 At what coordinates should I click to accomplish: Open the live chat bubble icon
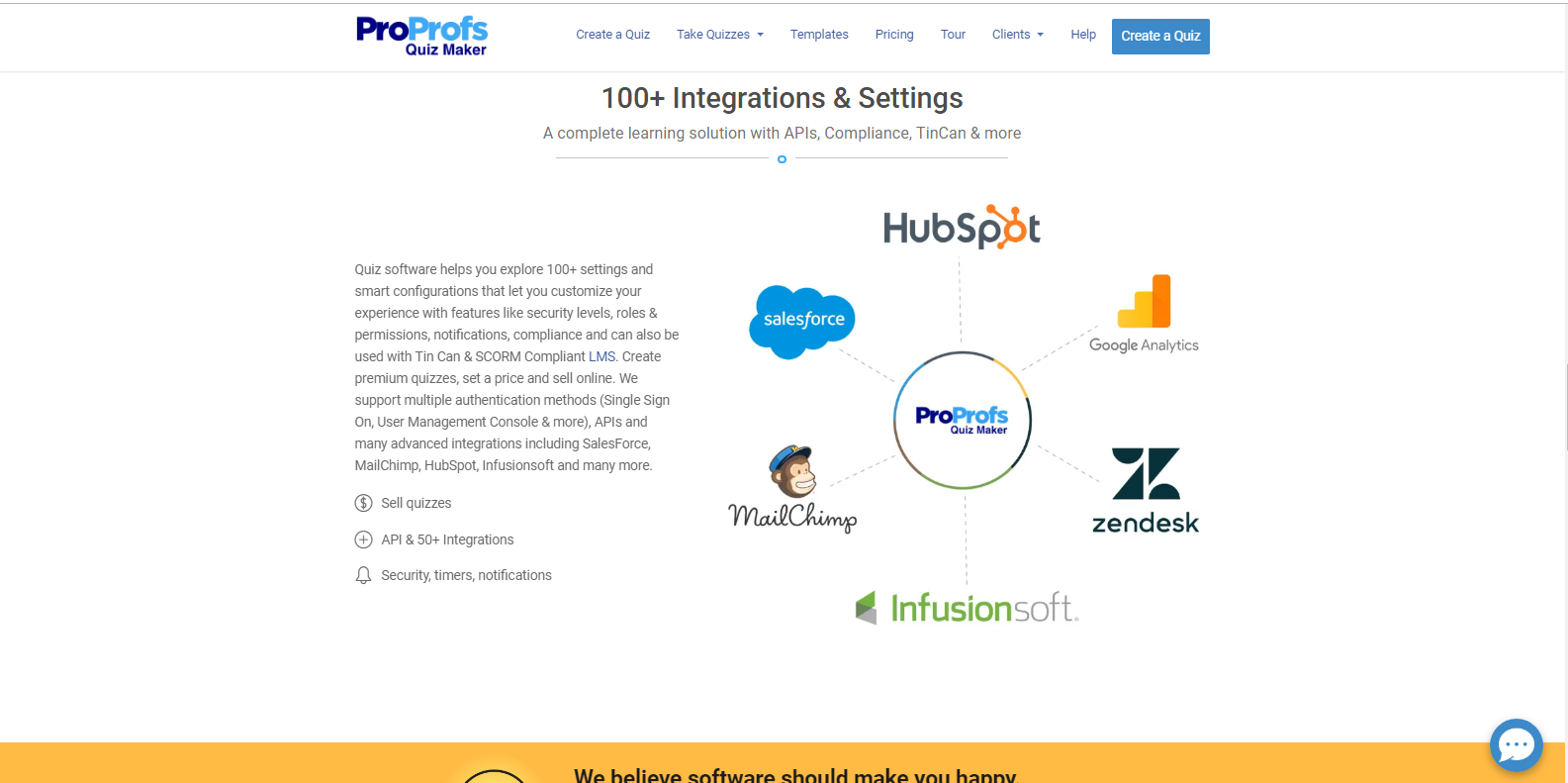point(1516,744)
